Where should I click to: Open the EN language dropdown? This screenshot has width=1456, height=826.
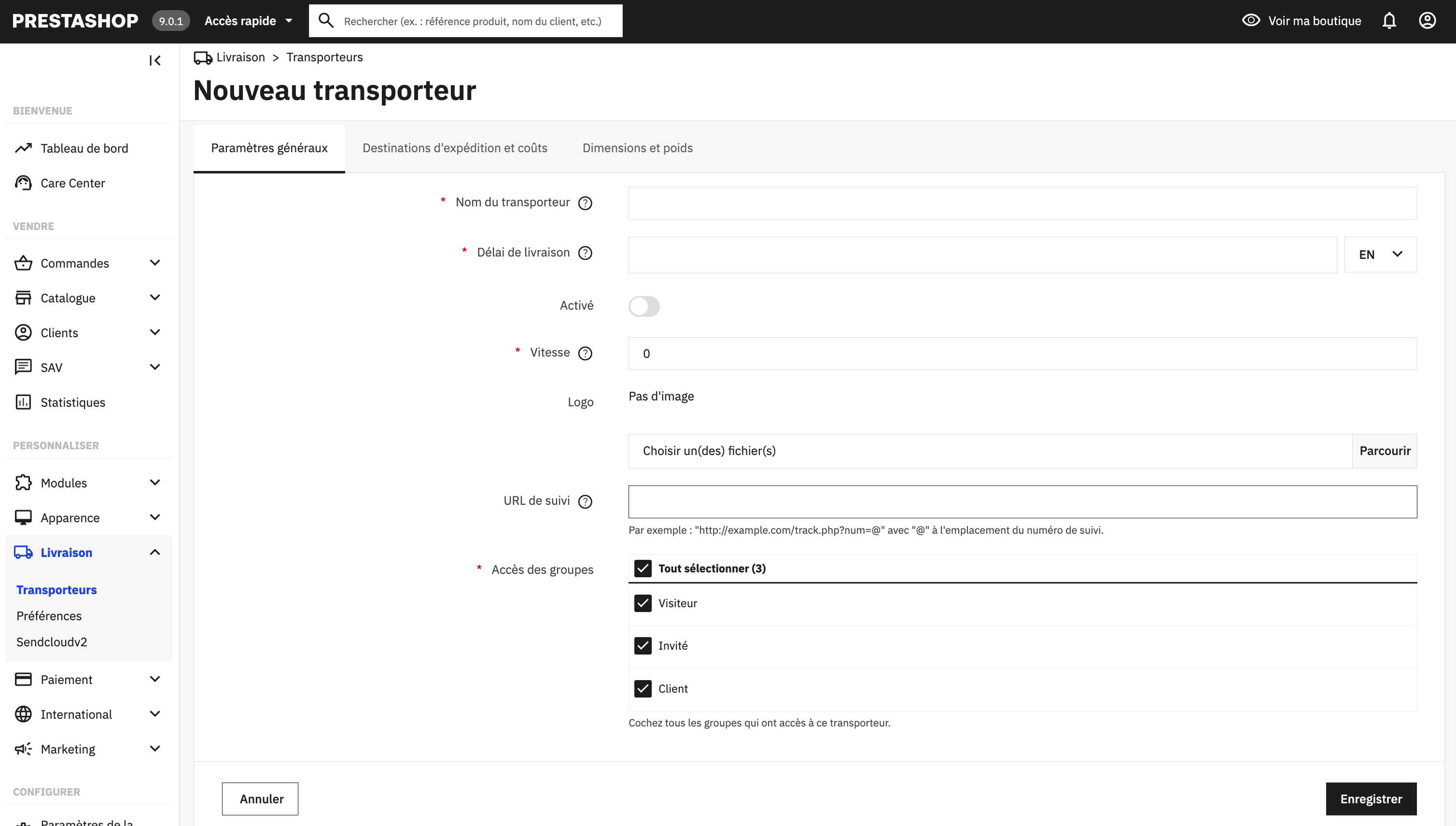[x=1381, y=255]
